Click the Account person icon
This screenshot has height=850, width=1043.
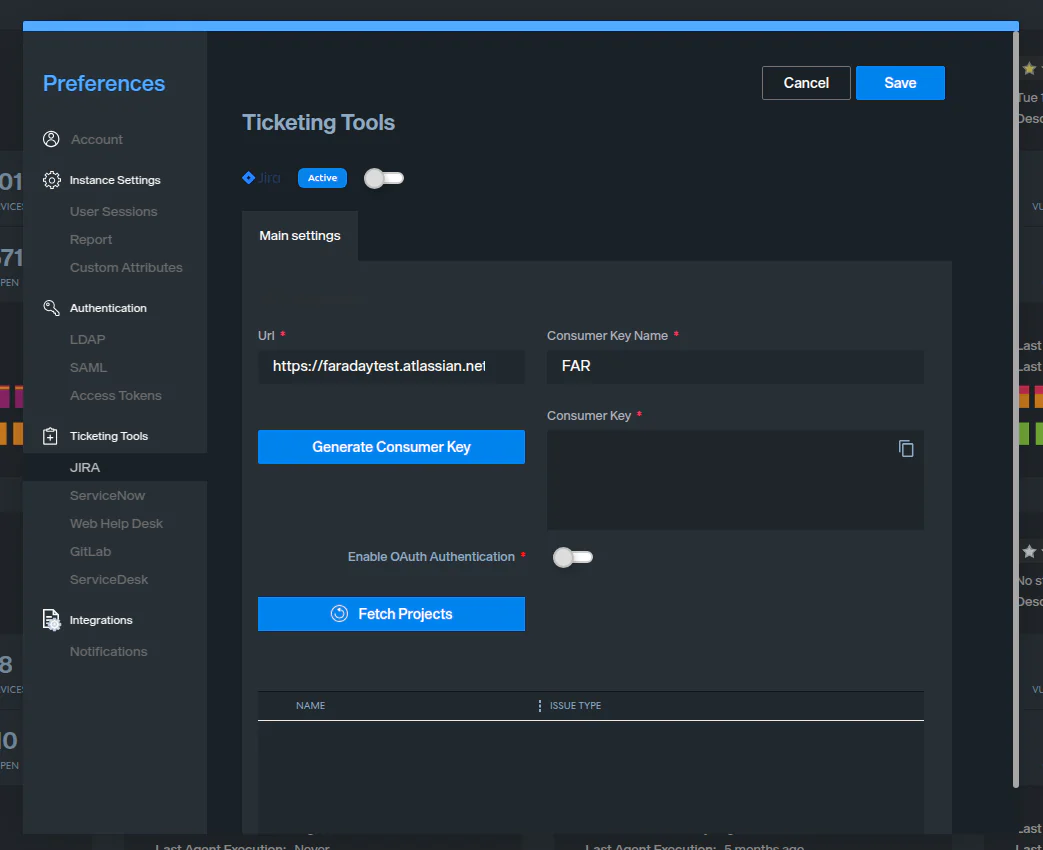point(51,140)
